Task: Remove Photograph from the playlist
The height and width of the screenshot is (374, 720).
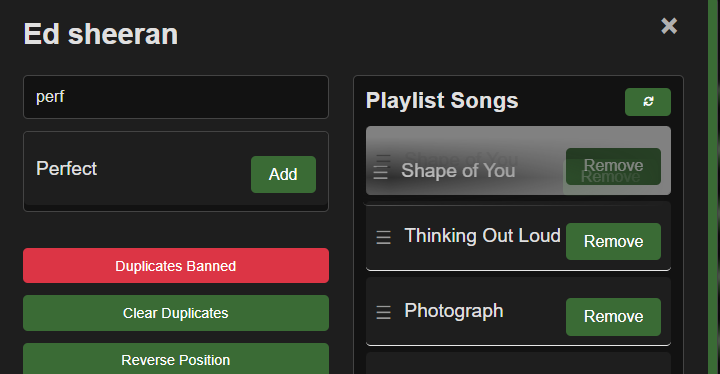Action: (x=613, y=317)
